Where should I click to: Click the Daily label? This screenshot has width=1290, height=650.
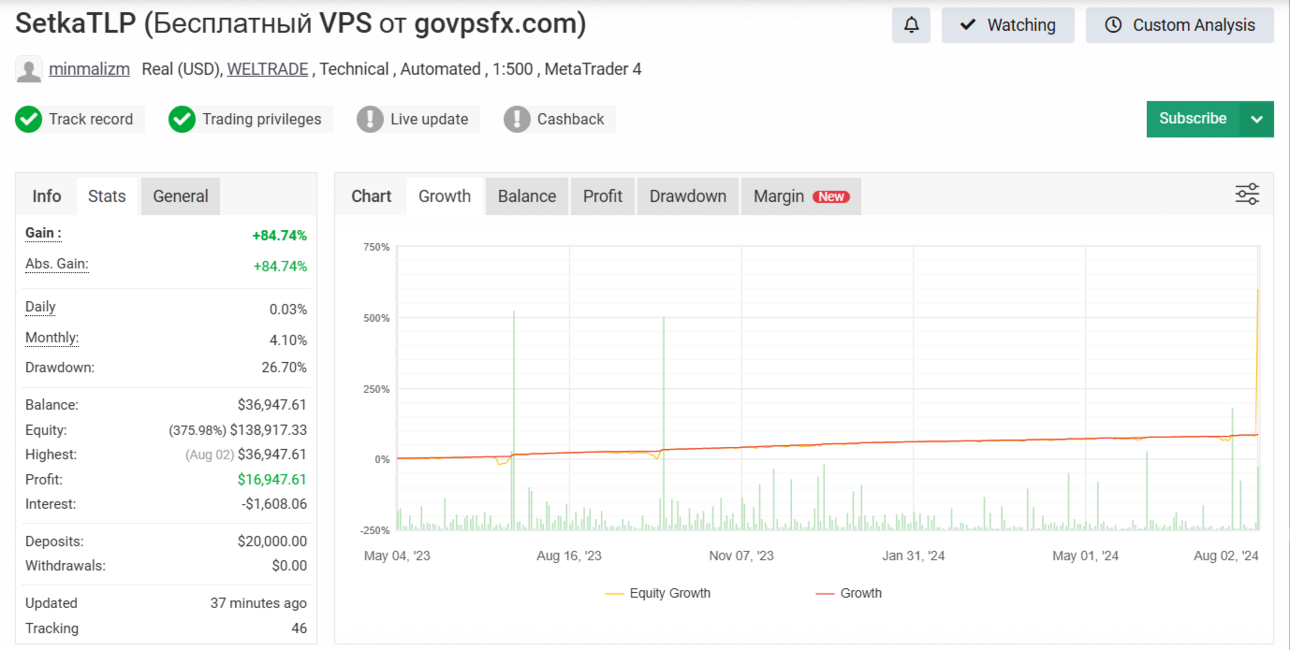coord(40,307)
